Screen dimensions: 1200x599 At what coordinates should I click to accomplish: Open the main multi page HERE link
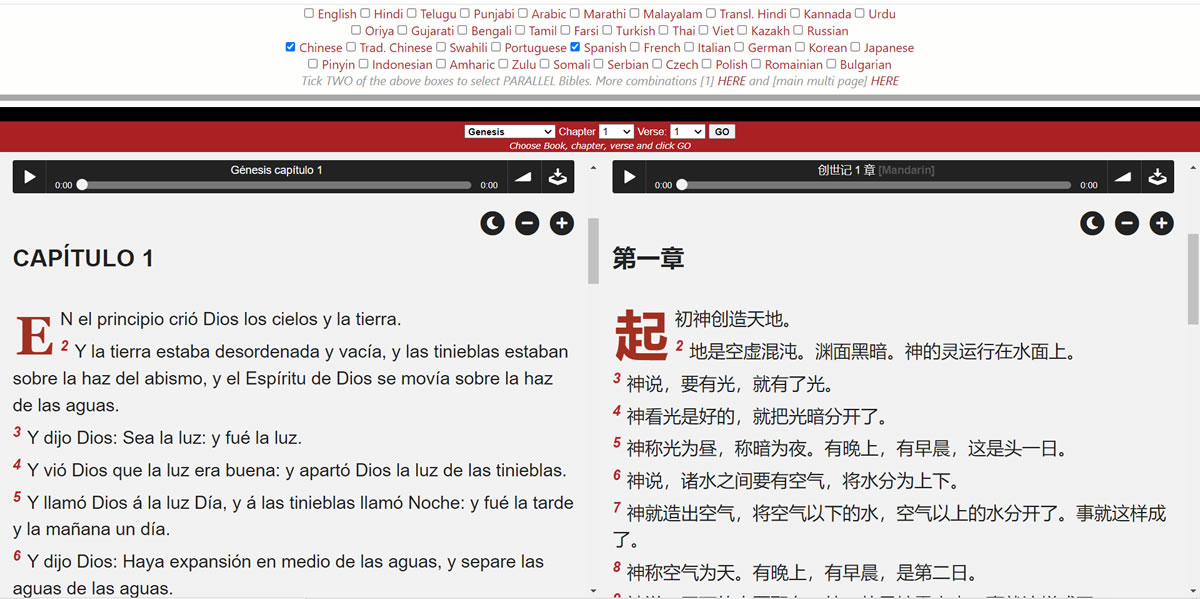coord(885,81)
